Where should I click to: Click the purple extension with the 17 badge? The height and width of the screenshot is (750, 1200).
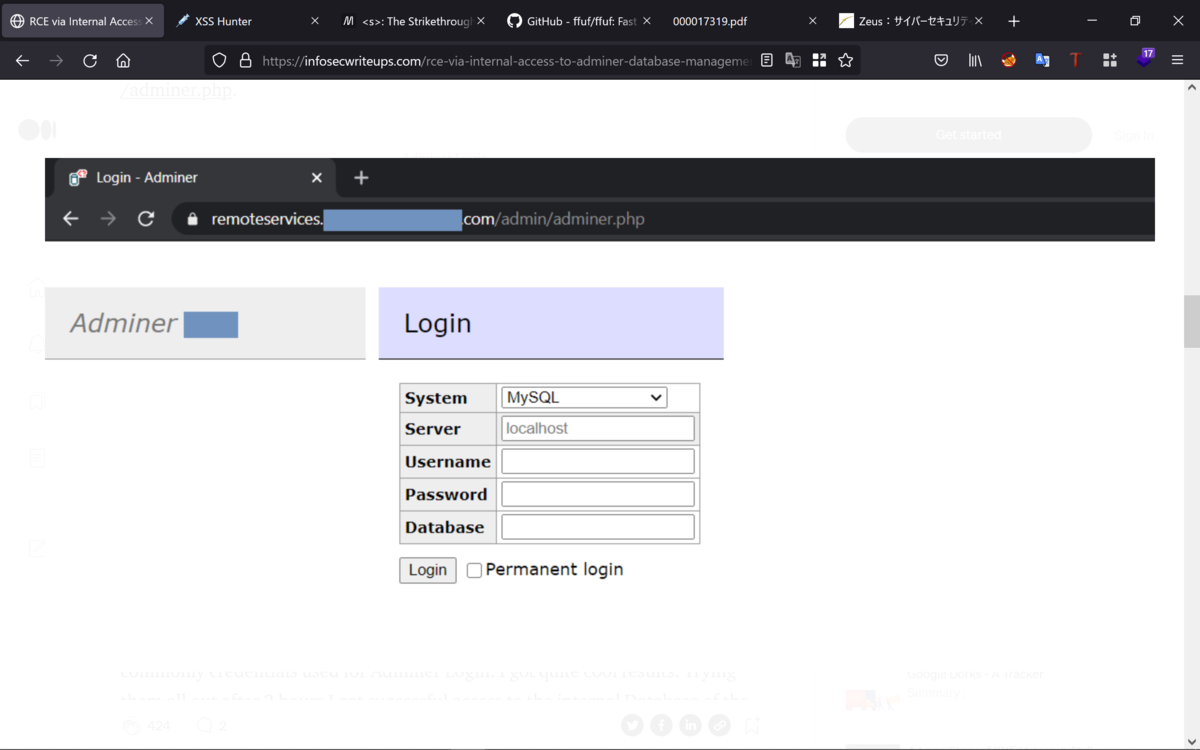tap(1145, 59)
